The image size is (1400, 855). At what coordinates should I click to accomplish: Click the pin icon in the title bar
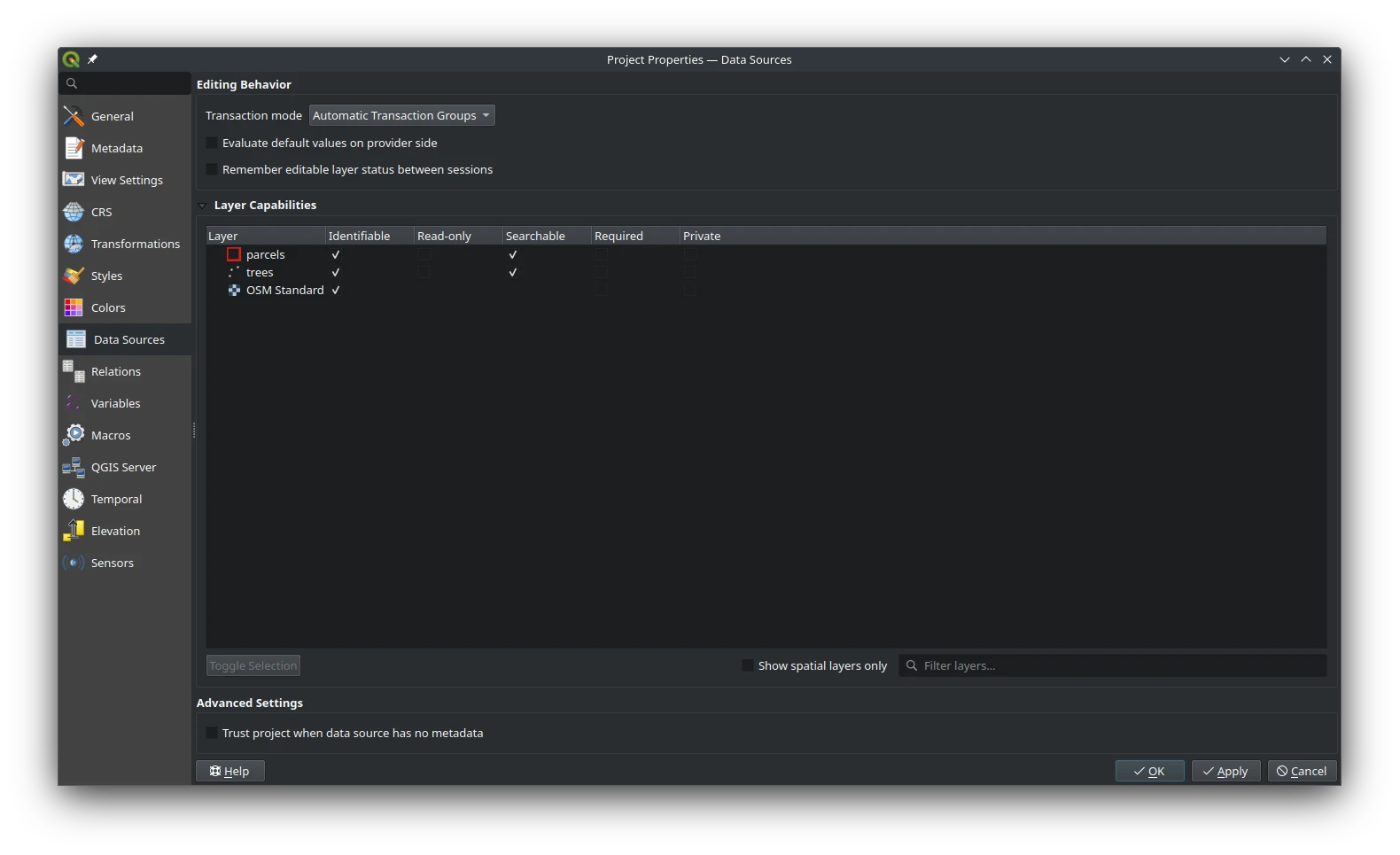pos(92,59)
